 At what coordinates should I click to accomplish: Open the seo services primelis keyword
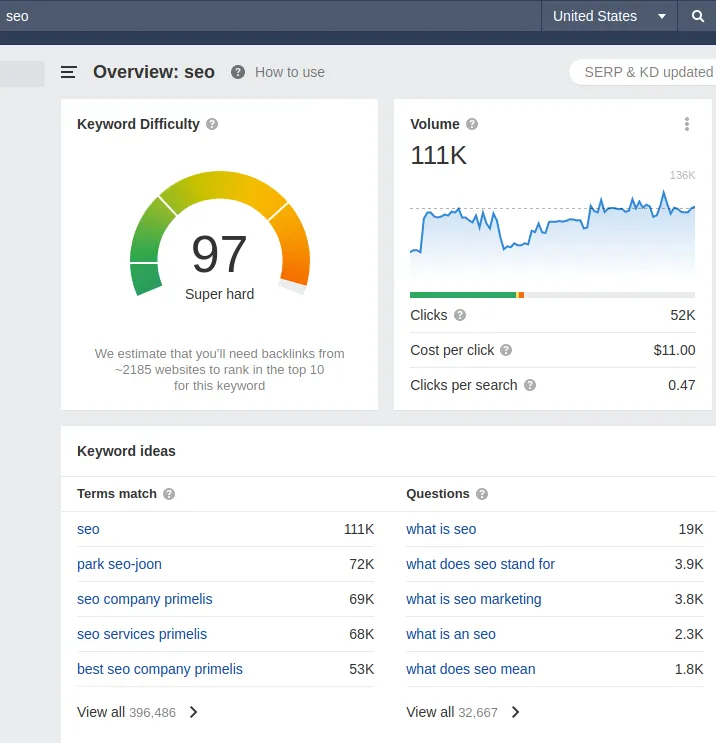click(x=142, y=634)
